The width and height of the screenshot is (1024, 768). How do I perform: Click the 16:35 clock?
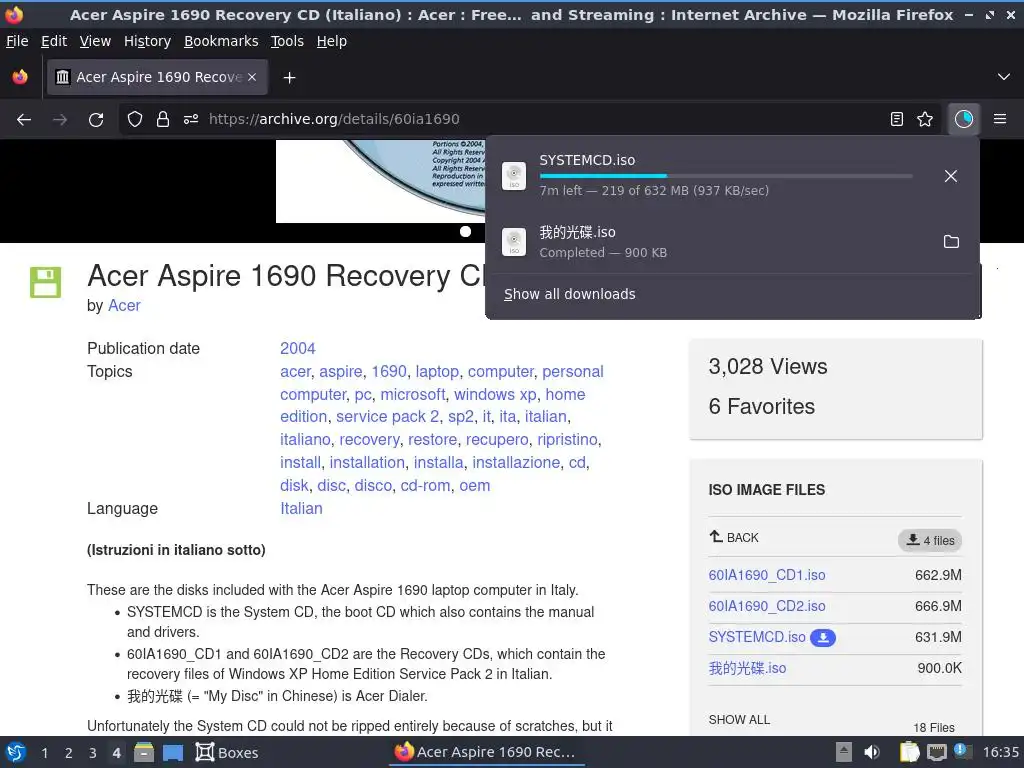(1000, 752)
